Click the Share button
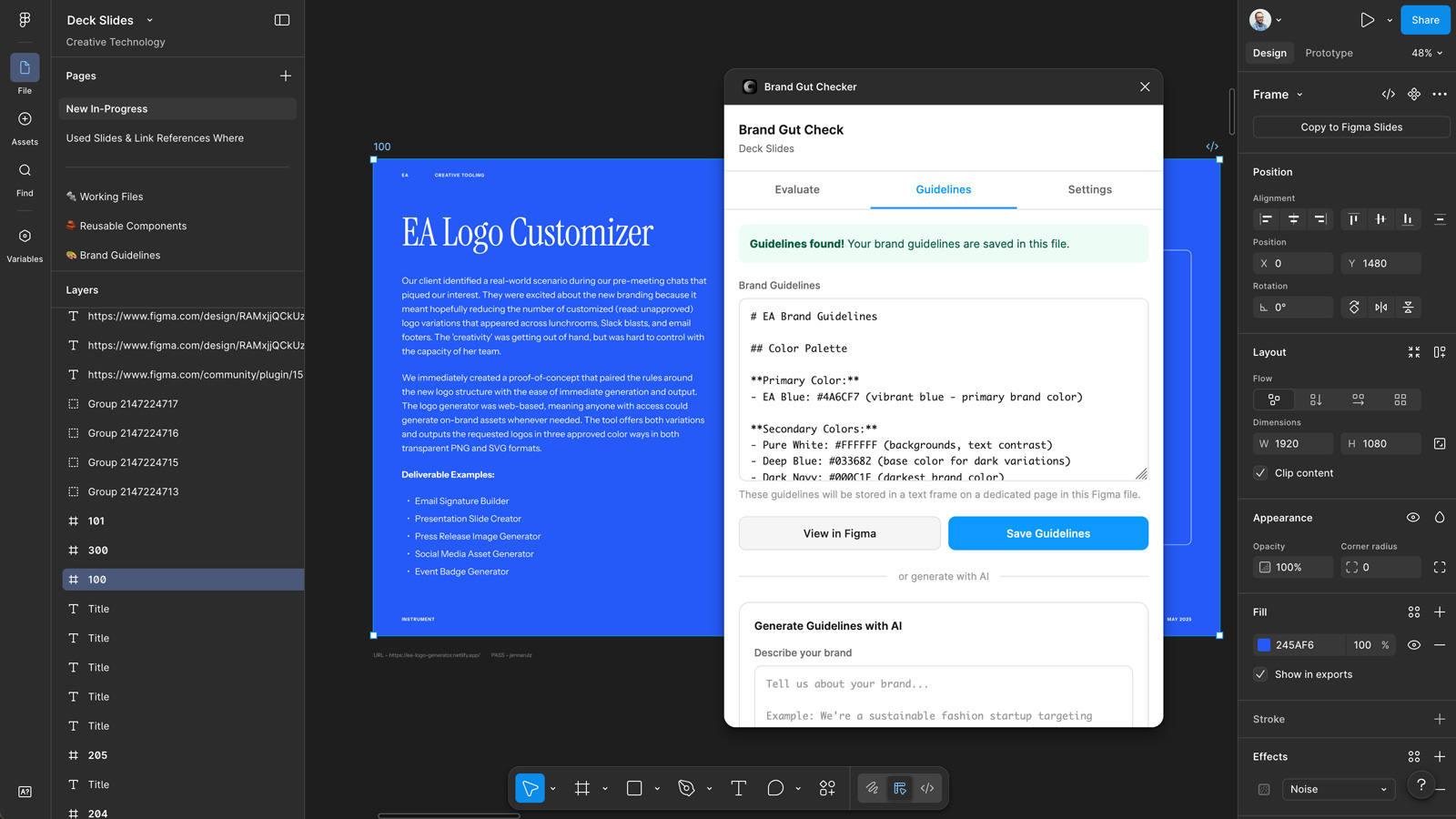The width and height of the screenshot is (1456, 819). coord(1425,20)
